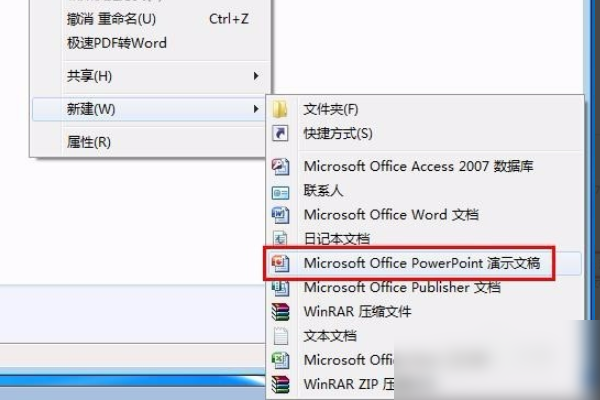This screenshot has width=600, height=400.
Task: Click the journal icon beside 日记本文档
Action: pyautogui.click(x=280, y=238)
